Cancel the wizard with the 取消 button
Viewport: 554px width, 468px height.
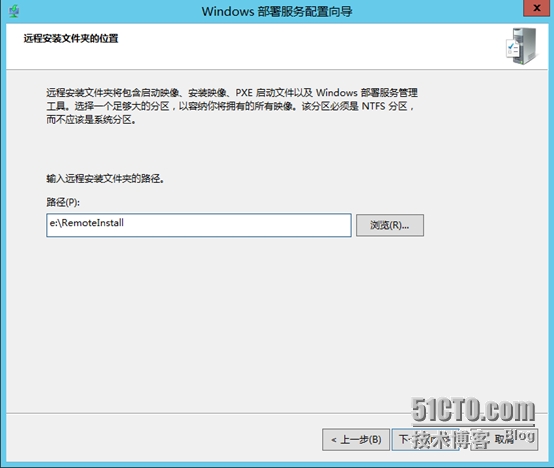pyautogui.click(x=505, y=440)
